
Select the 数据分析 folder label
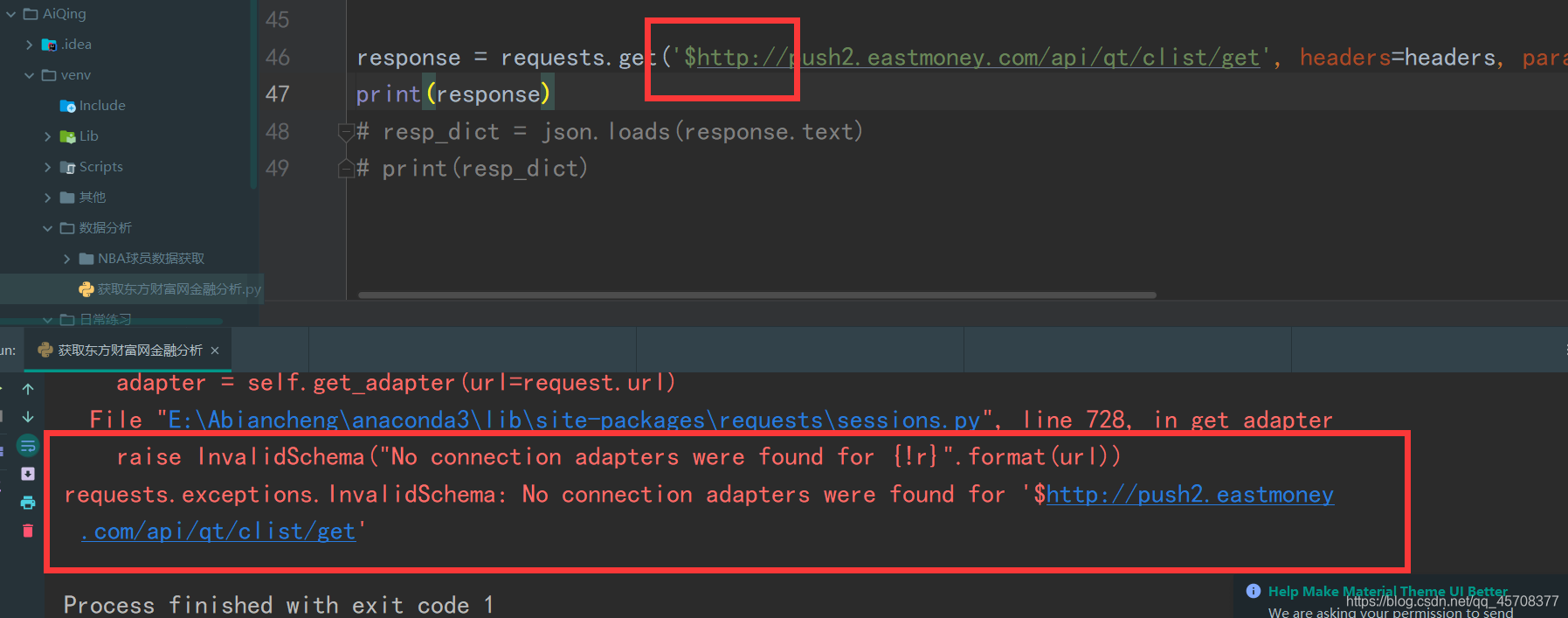[x=106, y=228]
